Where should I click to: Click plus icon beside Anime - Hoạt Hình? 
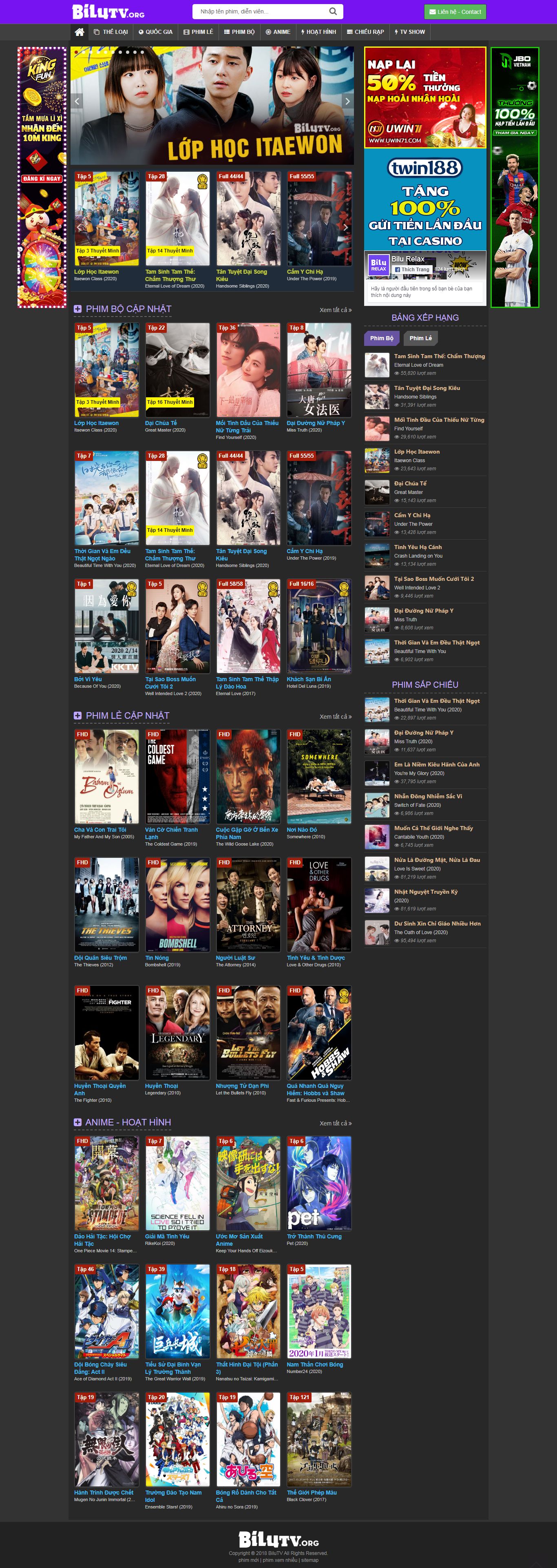pos(77,1123)
